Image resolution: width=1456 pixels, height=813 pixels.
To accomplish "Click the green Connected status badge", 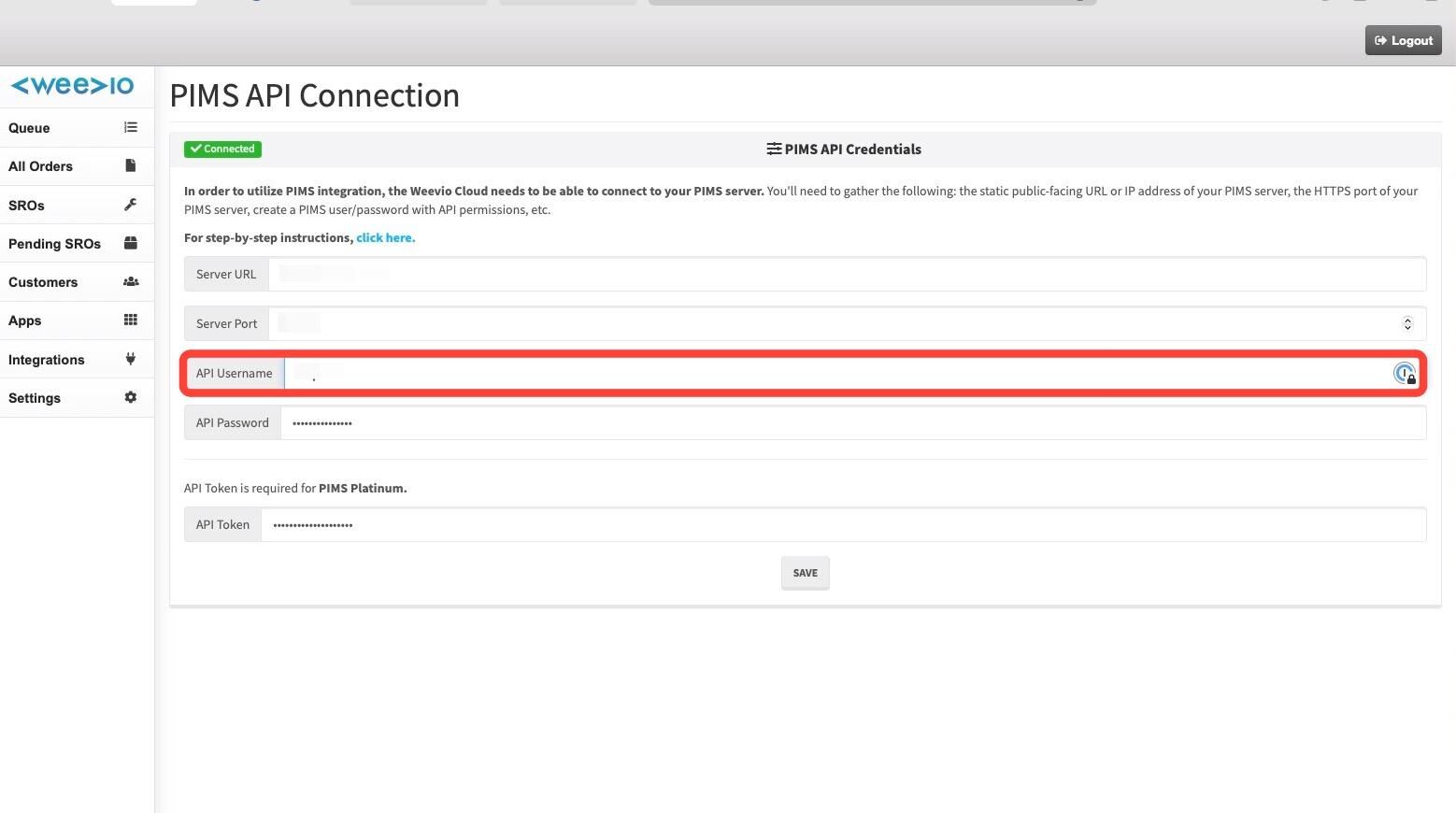I will (222, 149).
